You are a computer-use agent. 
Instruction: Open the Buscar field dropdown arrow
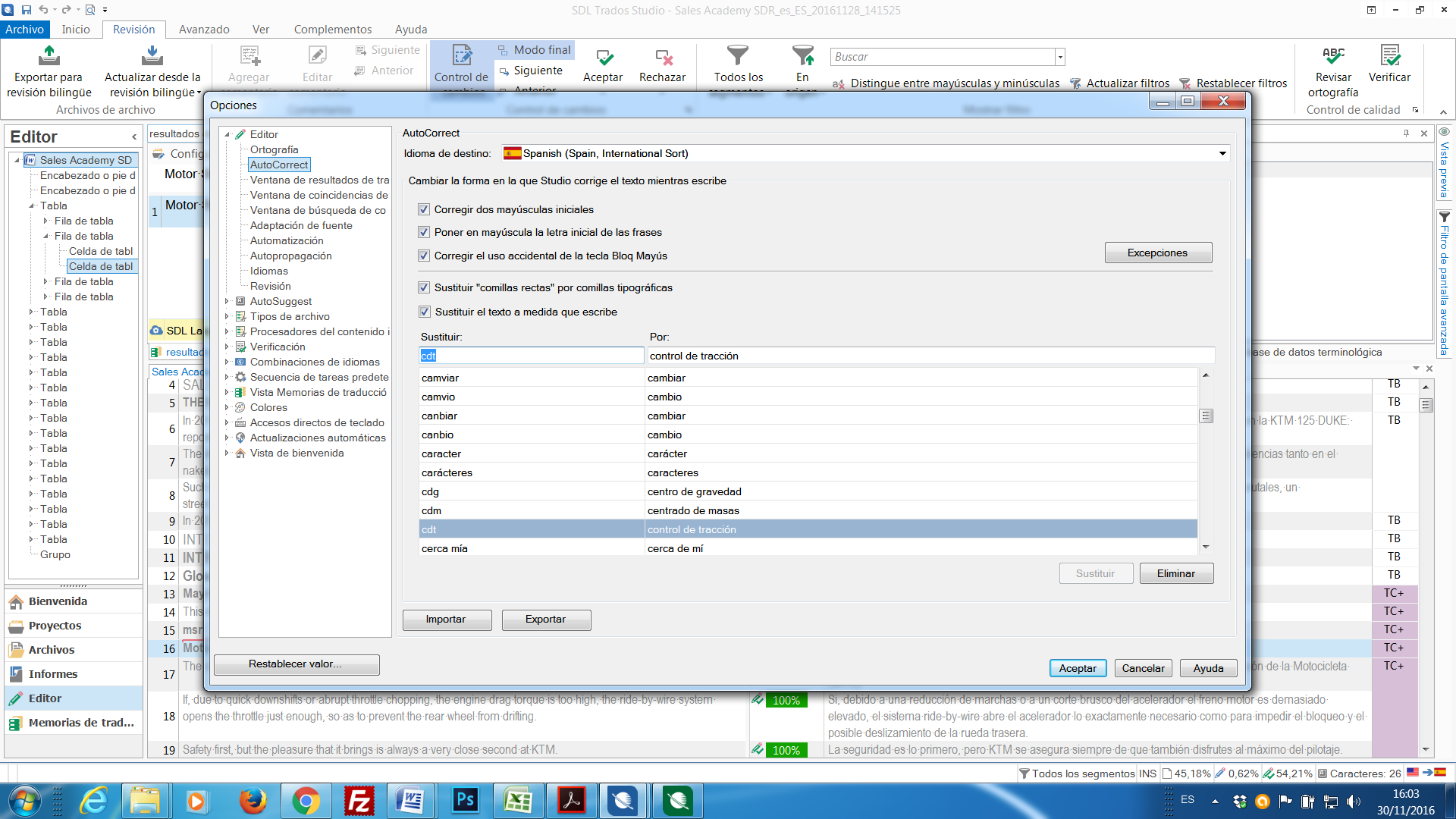pyautogui.click(x=1060, y=57)
